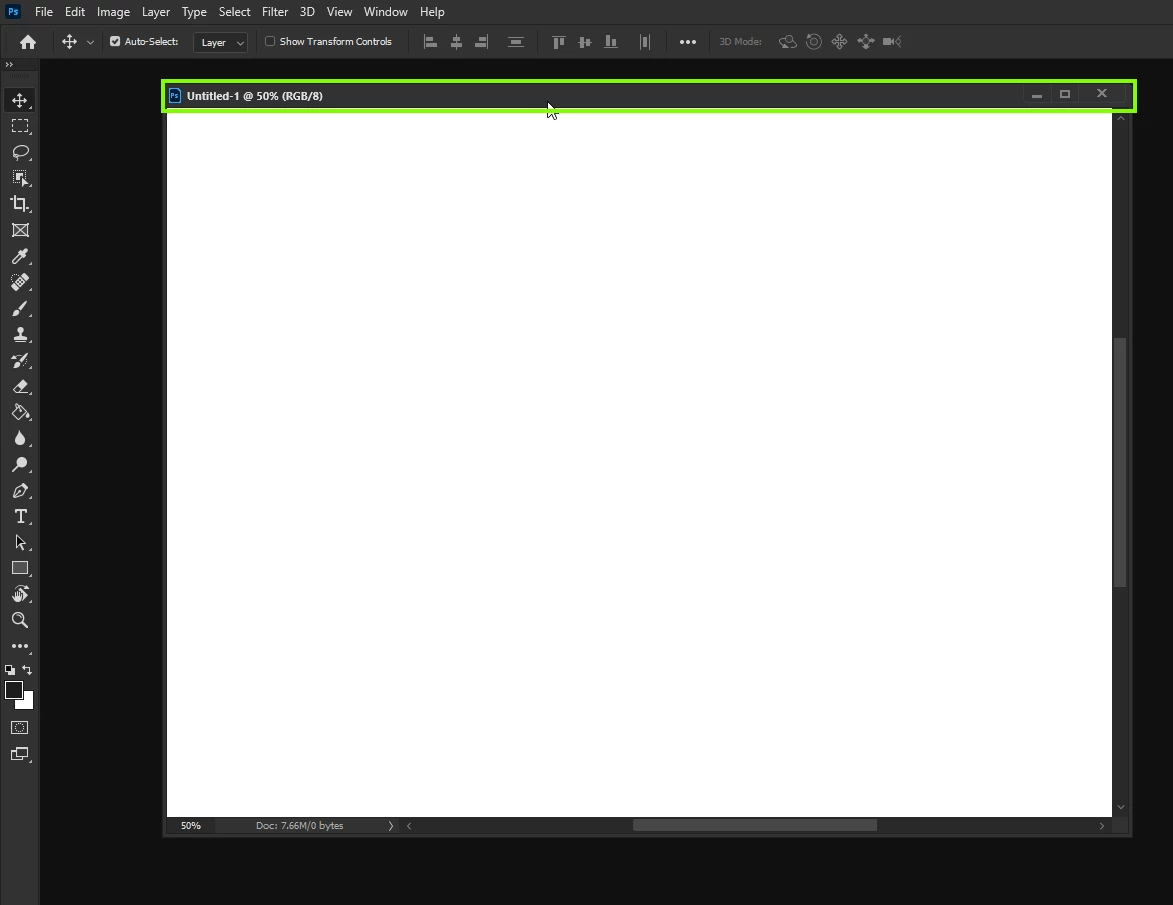This screenshot has height=905, width=1173.
Task: Select the Crop tool
Action: coord(20,204)
